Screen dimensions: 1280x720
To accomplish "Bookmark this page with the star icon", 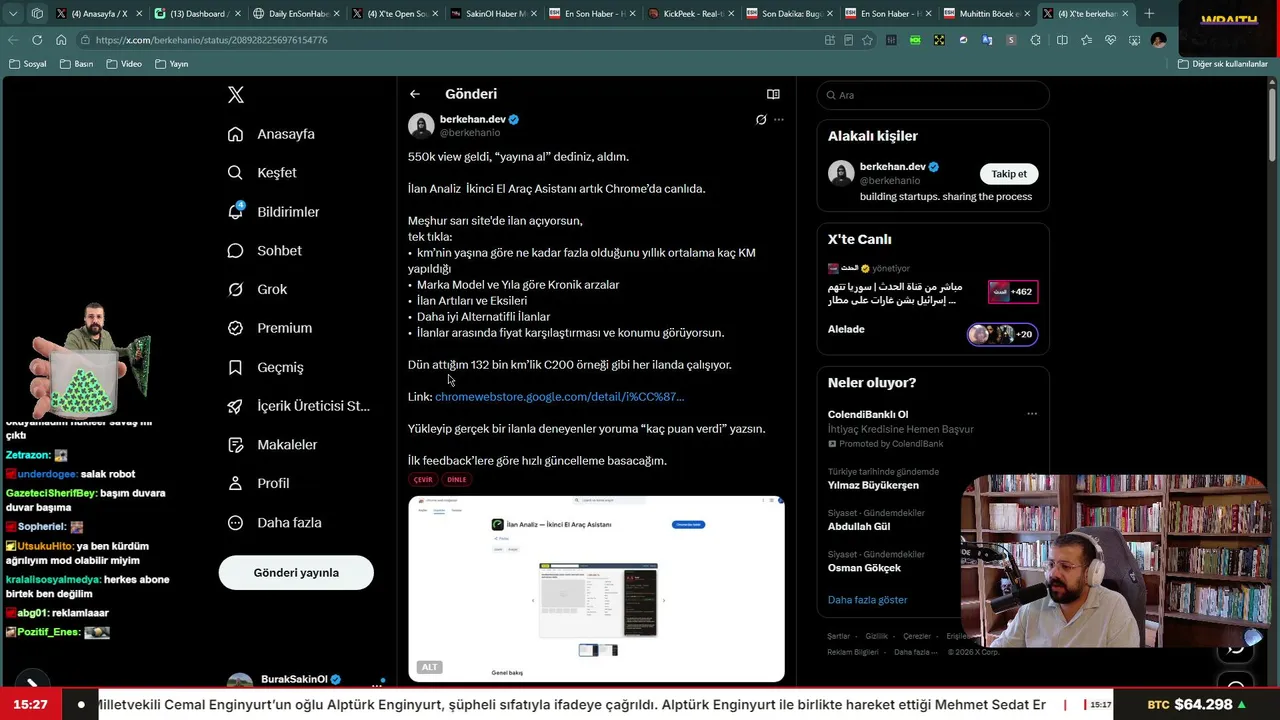I will pyautogui.click(x=867, y=40).
